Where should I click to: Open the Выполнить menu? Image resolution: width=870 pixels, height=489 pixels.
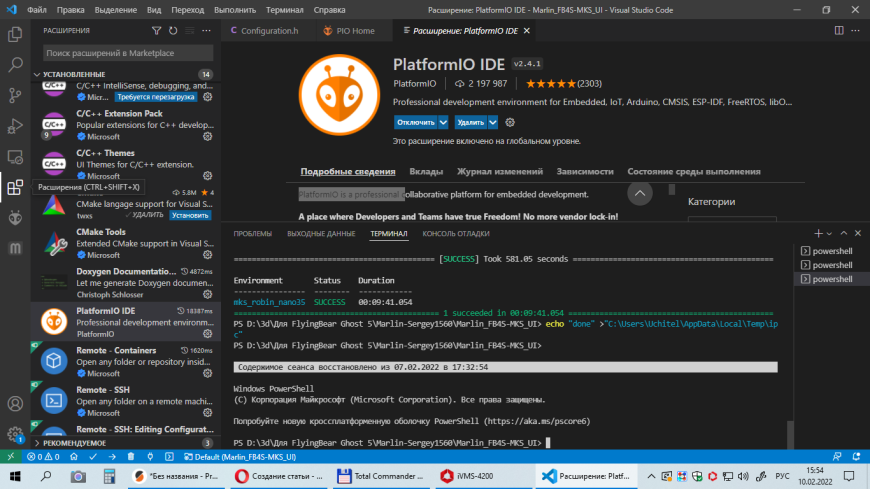coord(235,10)
